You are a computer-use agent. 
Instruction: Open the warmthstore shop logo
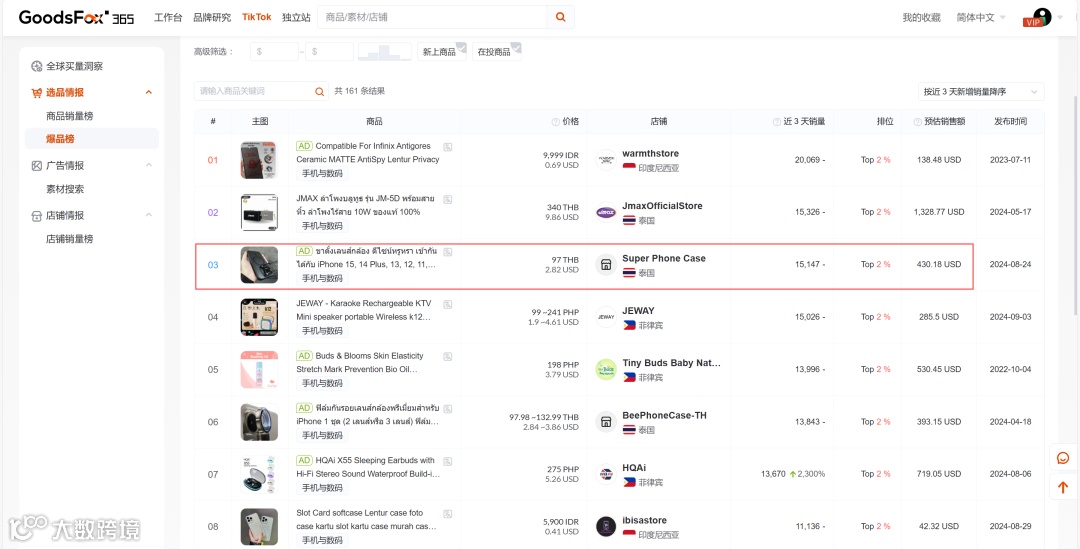coord(605,160)
